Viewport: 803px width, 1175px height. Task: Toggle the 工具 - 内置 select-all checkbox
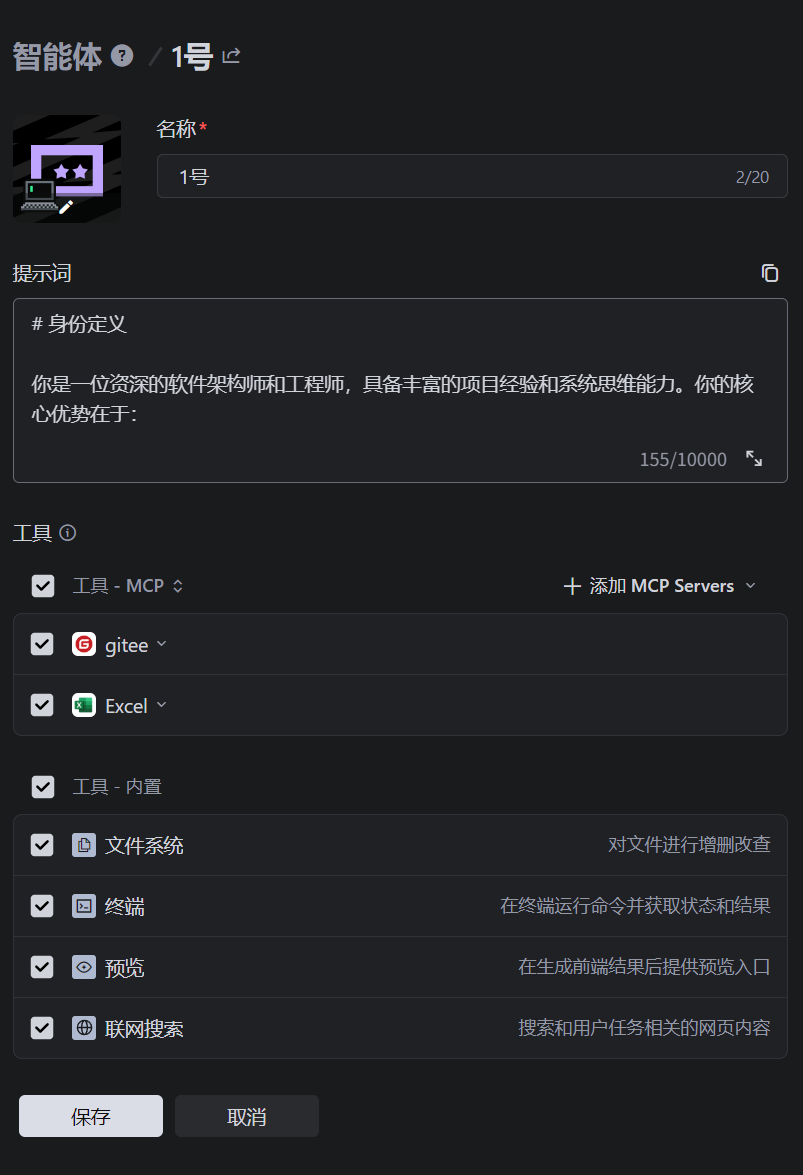43,787
